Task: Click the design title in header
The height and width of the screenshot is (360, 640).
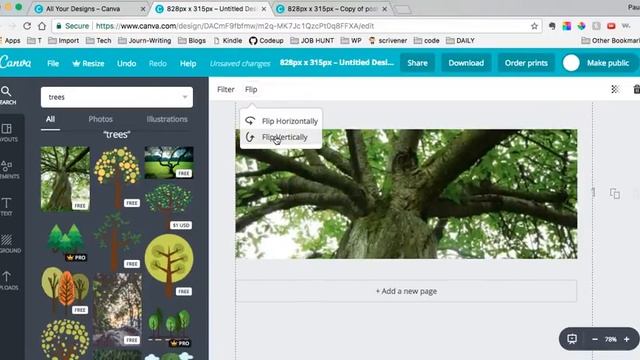Action: point(337,62)
